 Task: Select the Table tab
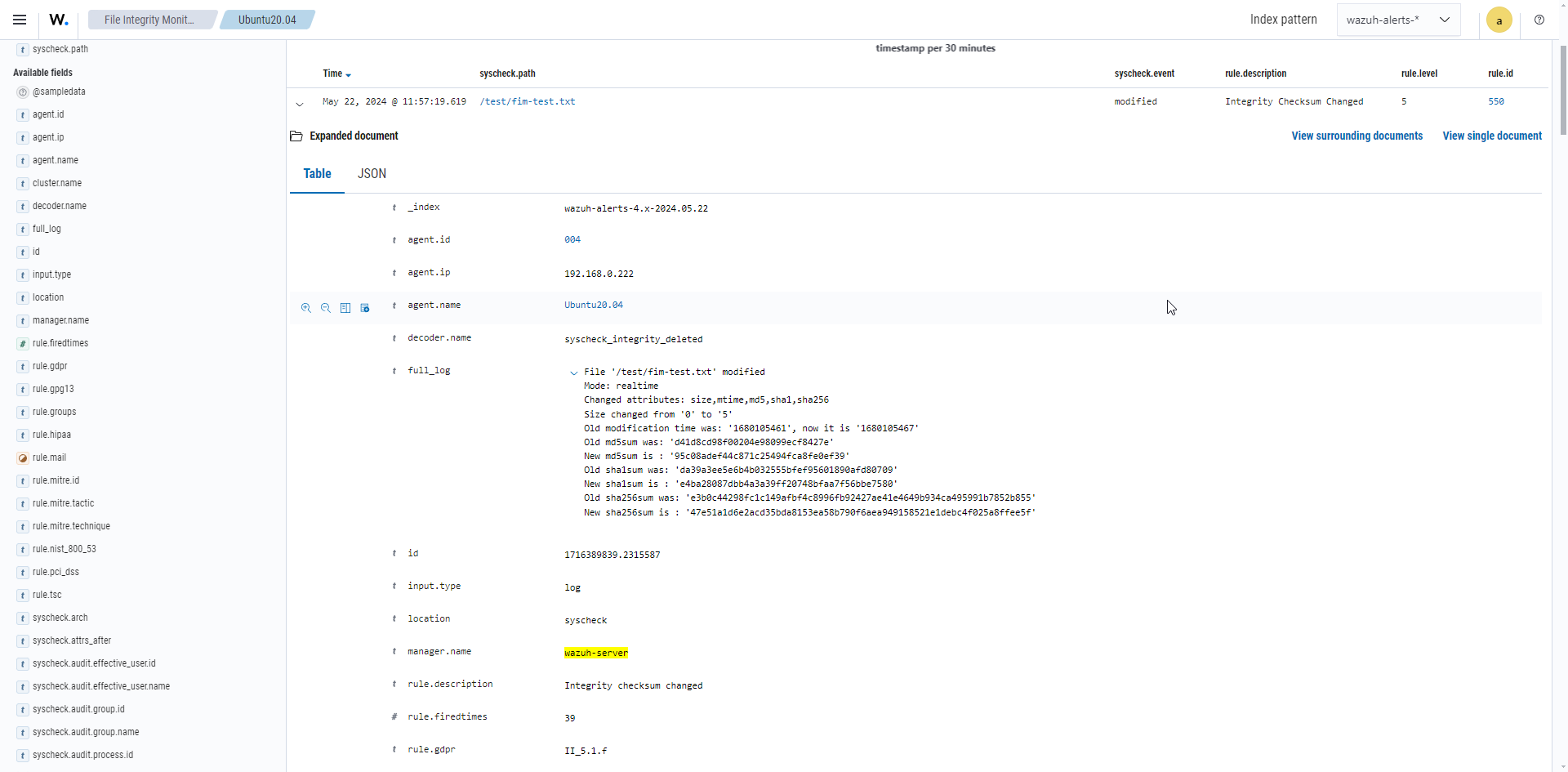tap(317, 173)
